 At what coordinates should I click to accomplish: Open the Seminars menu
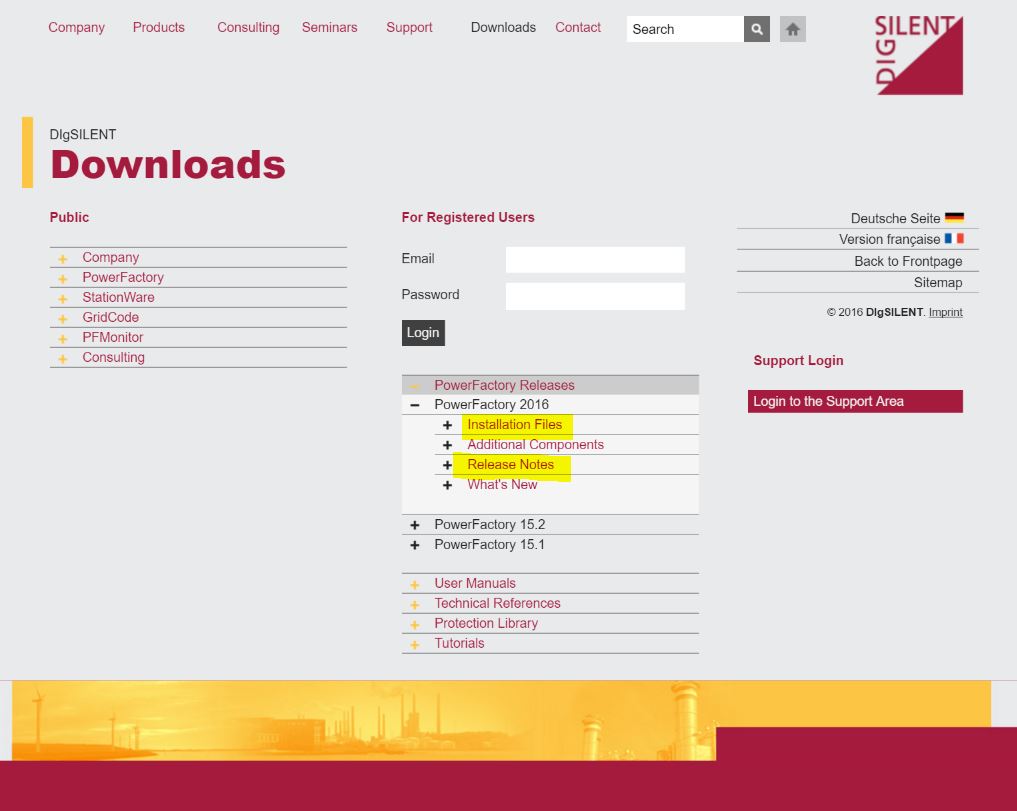tap(329, 28)
